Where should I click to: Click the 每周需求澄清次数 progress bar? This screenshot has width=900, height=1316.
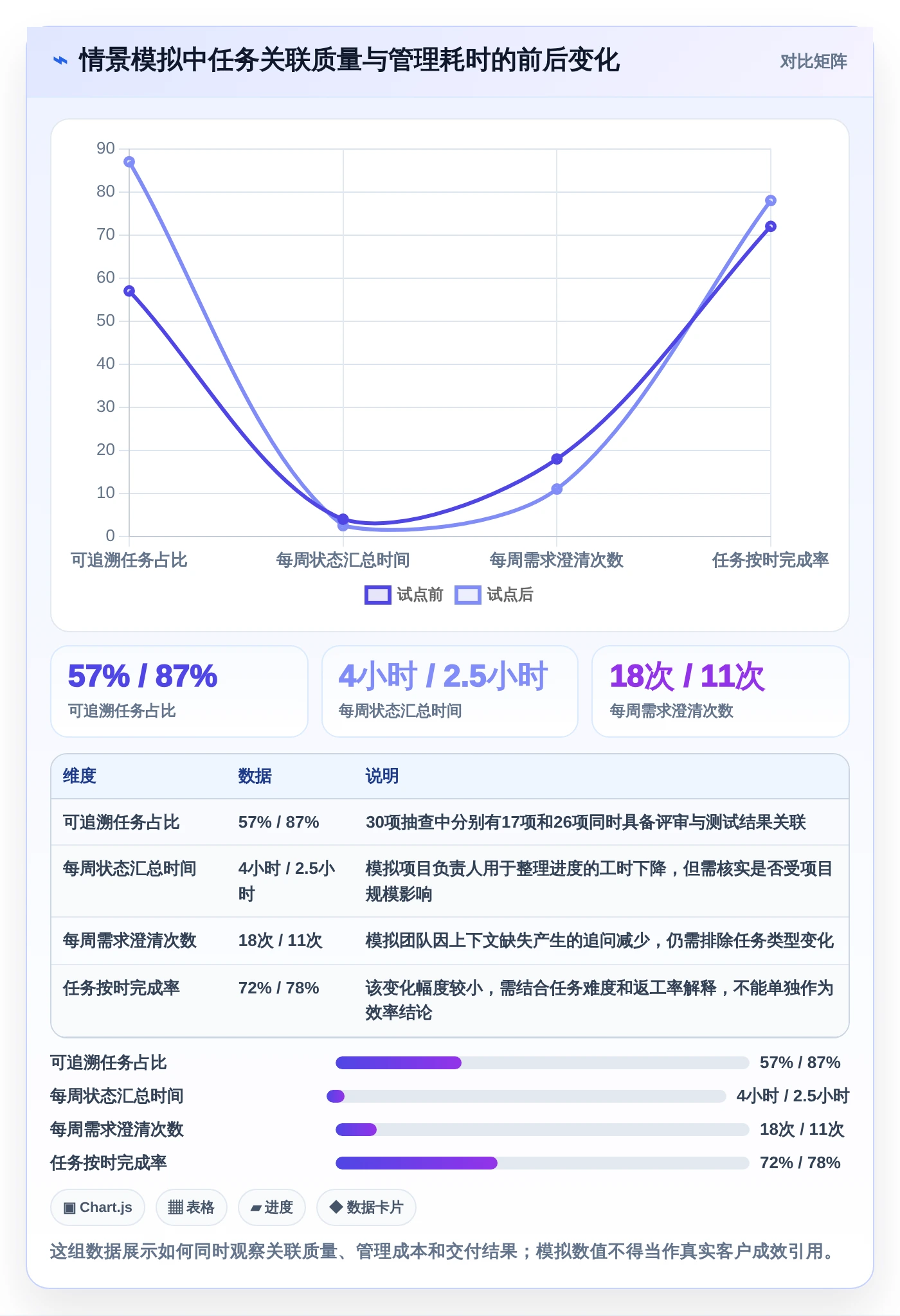pos(543,1130)
